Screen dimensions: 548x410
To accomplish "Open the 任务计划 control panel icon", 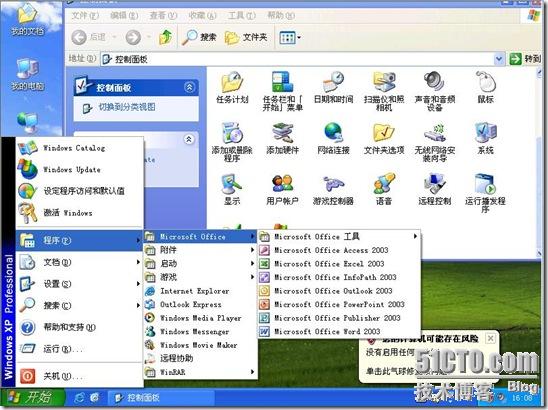I will coord(232,87).
